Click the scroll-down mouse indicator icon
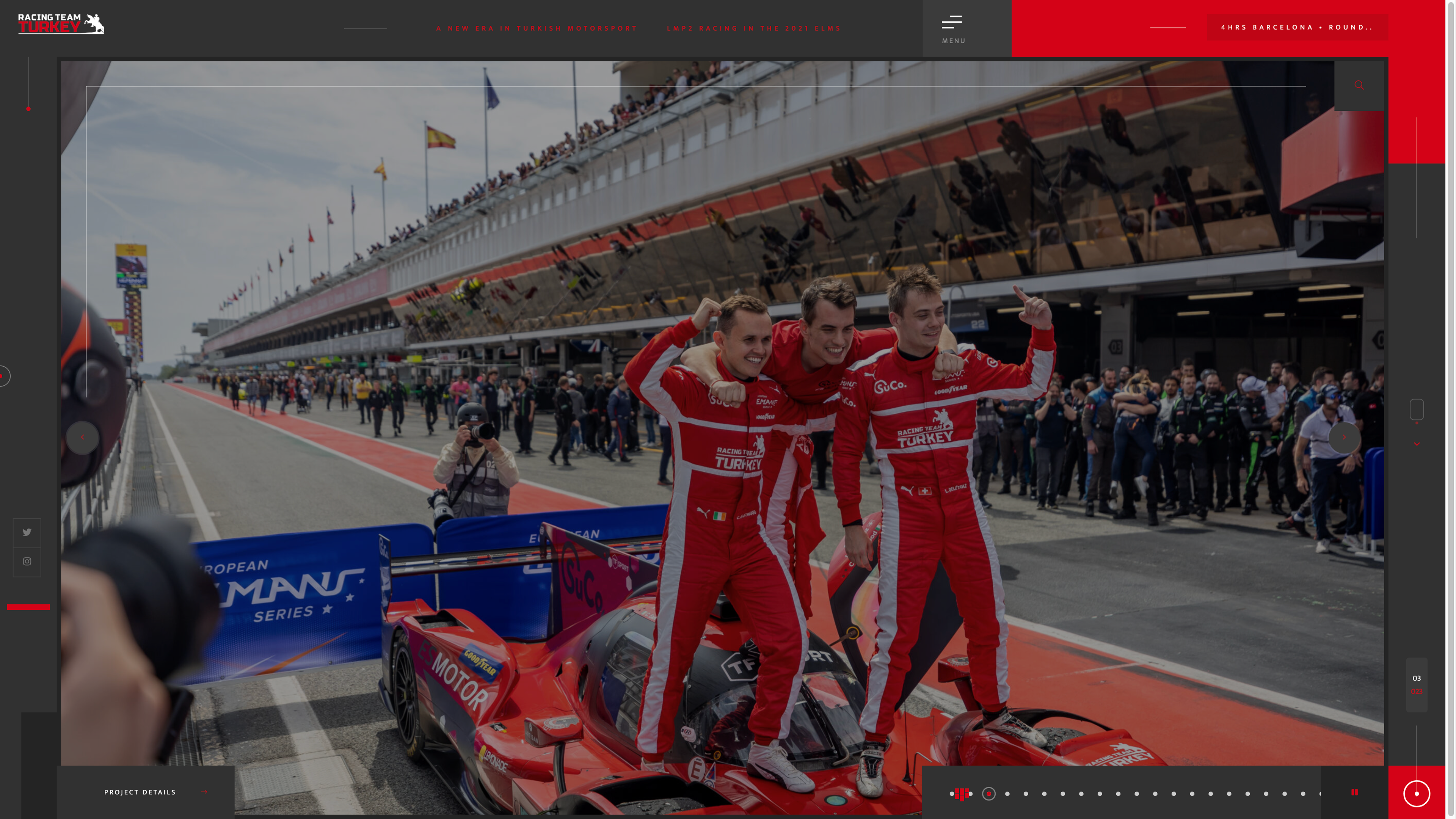The width and height of the screenshot is (1456, 819). click(x=1417, y=409)
